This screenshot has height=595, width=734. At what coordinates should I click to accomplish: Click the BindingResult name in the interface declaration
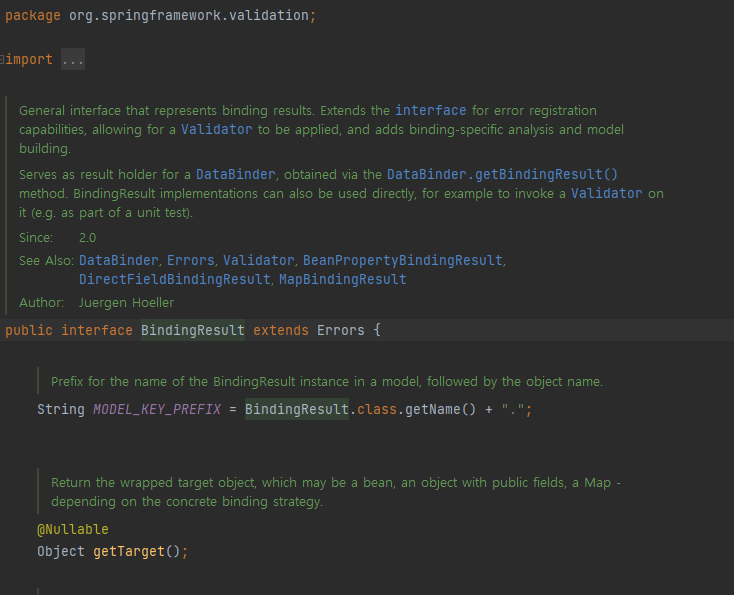[x=193, y=331]
